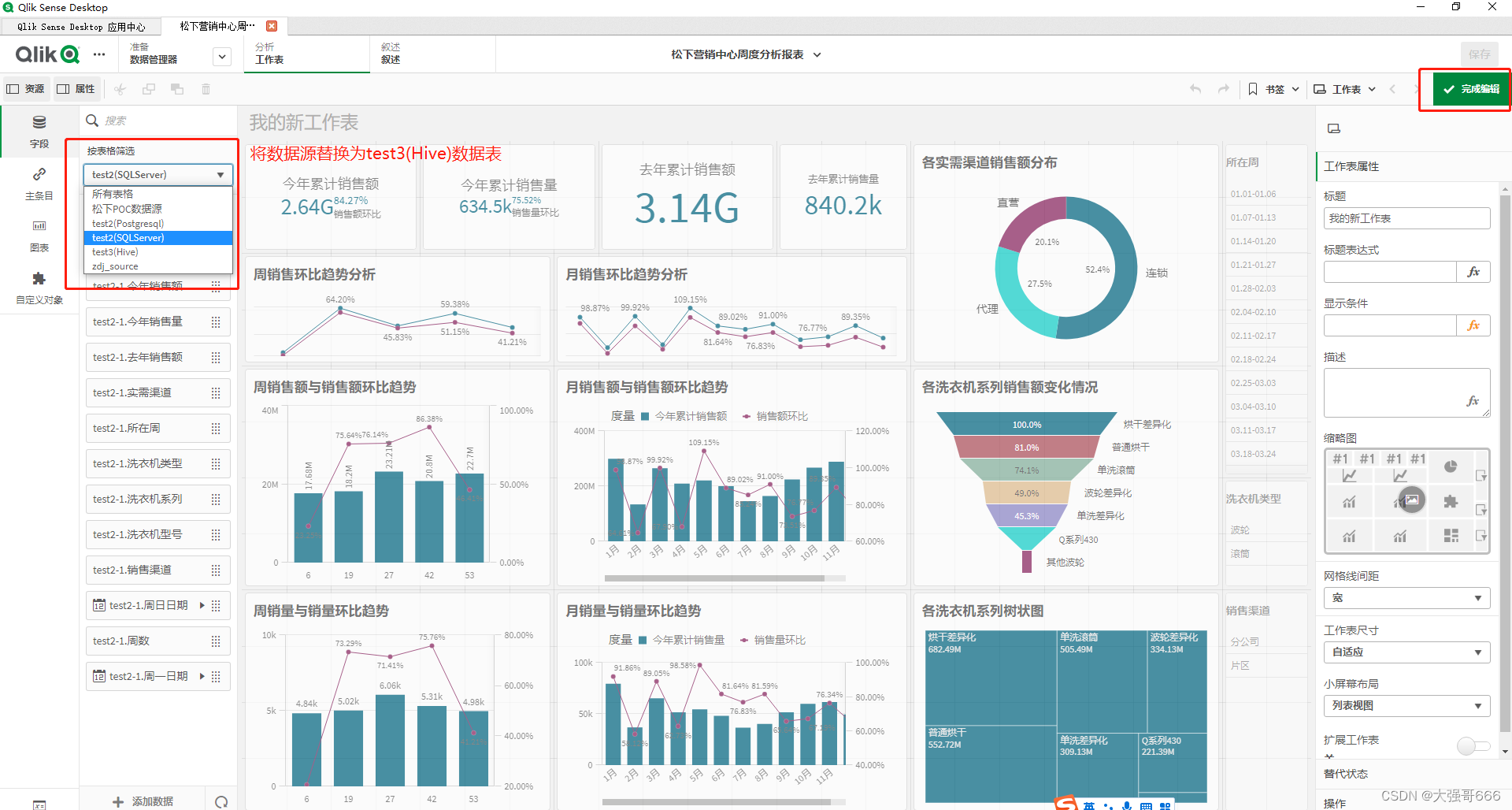Click the 我的新工作表 title input field
The image size is (1512, 810).
point(1406,218)
